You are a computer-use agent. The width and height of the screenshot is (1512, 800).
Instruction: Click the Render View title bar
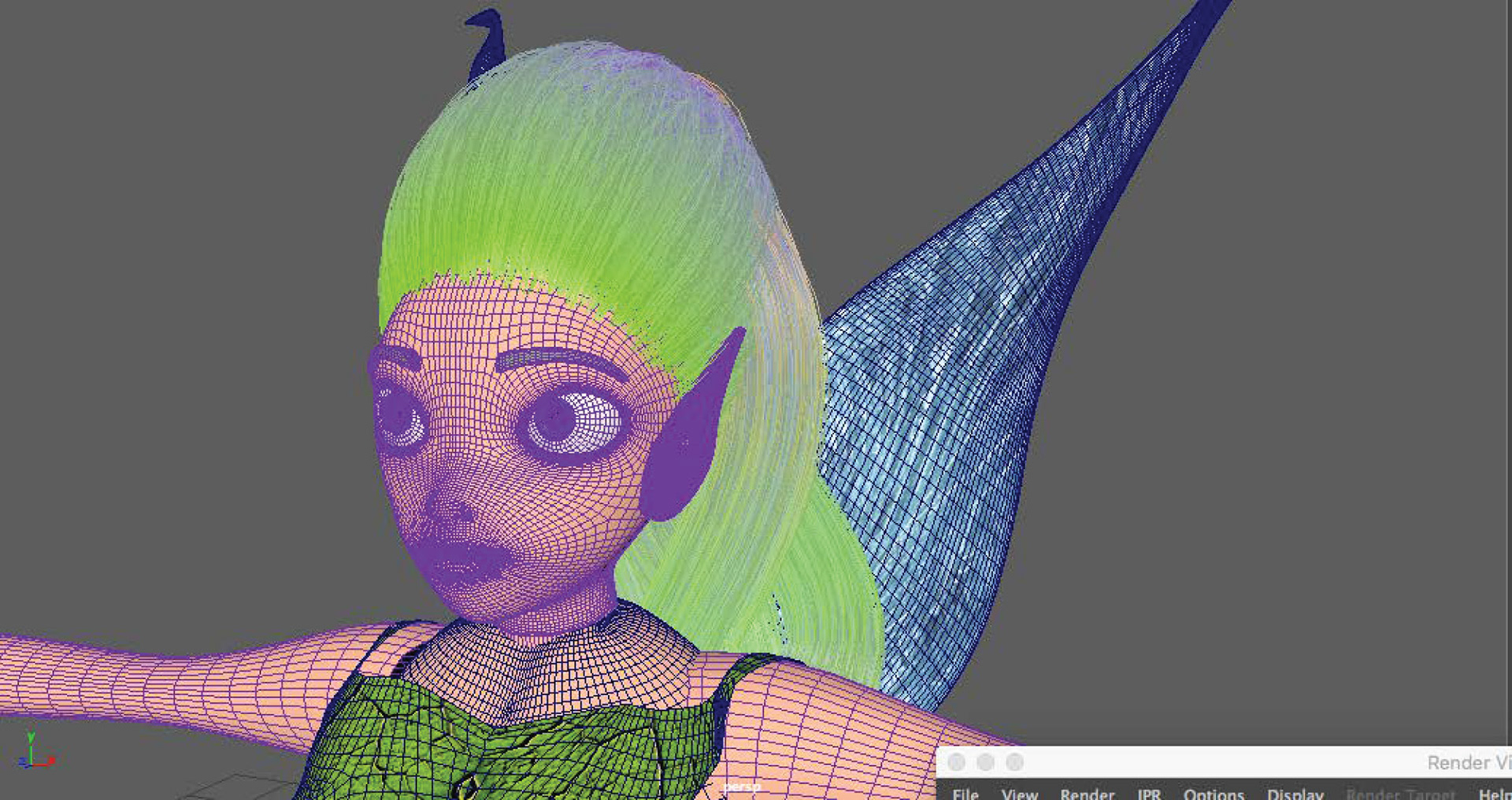click(1225, 761)
